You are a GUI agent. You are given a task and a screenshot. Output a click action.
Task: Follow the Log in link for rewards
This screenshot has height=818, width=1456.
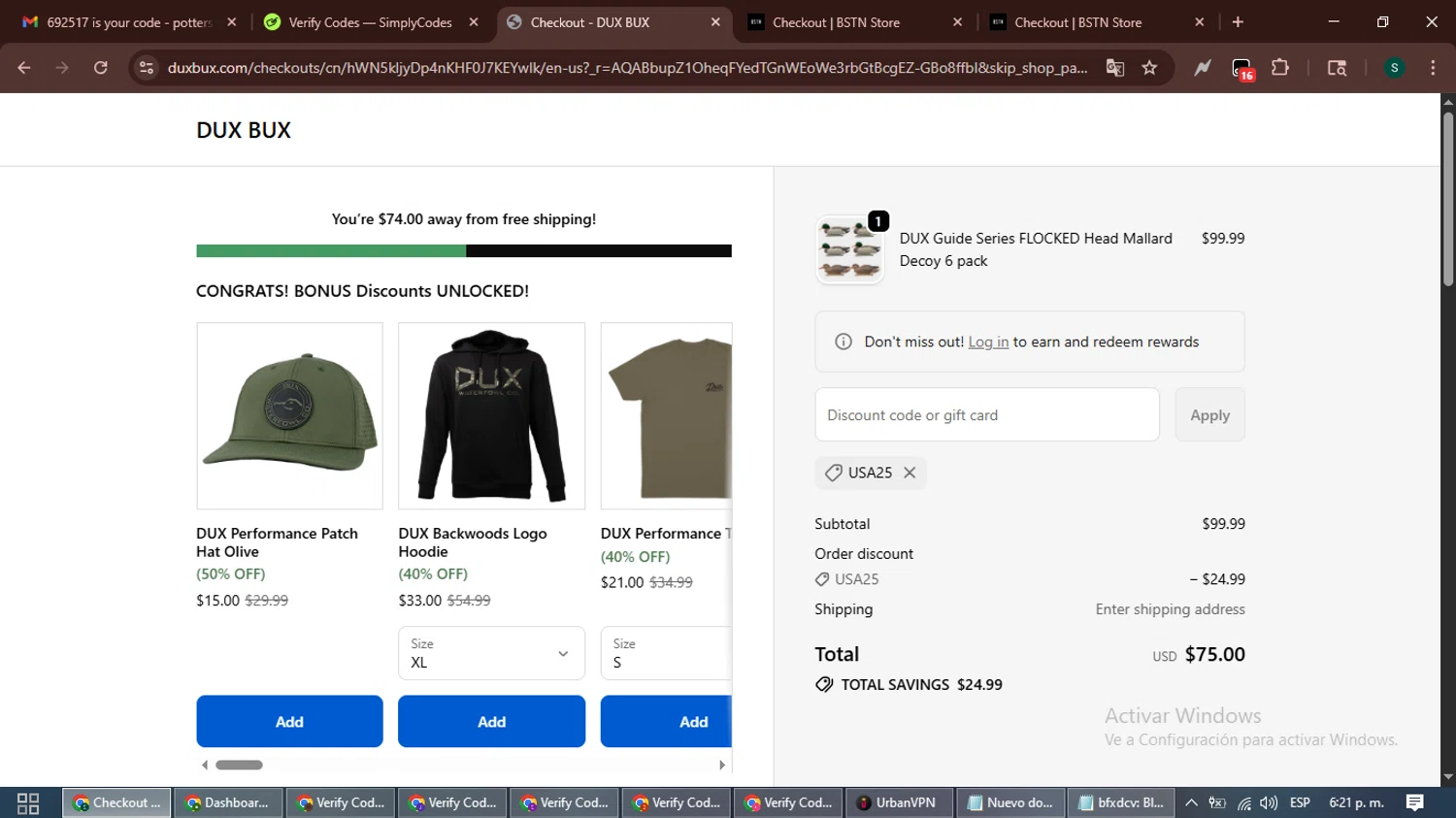(988, 342)
